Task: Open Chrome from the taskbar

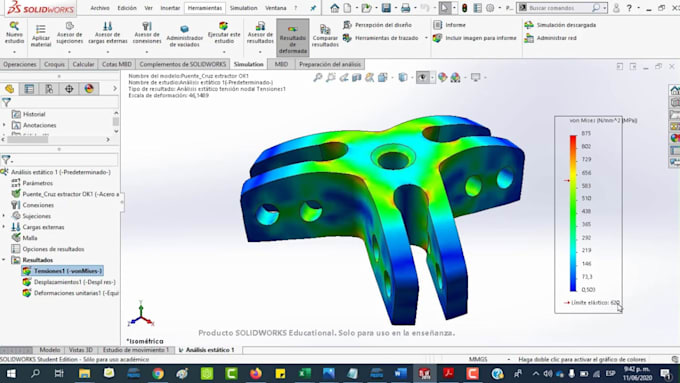Action: pyautogui.click(x=158, y=373)
